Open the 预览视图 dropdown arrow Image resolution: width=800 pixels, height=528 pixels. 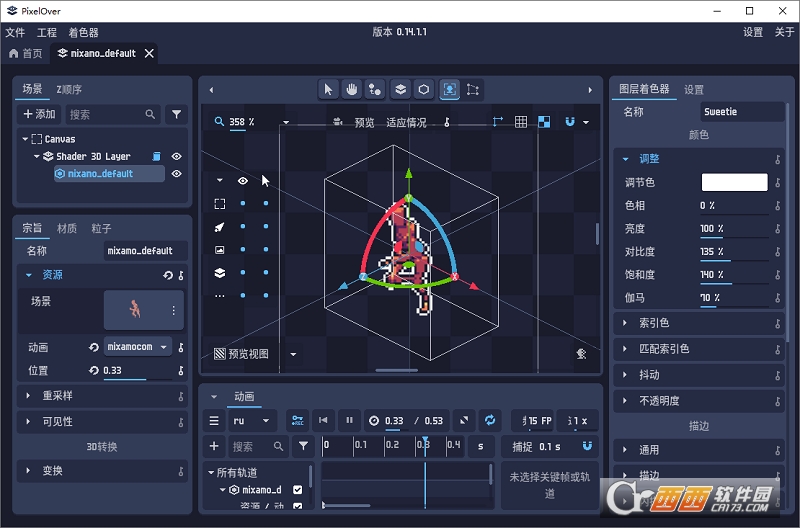pos(293,354)
